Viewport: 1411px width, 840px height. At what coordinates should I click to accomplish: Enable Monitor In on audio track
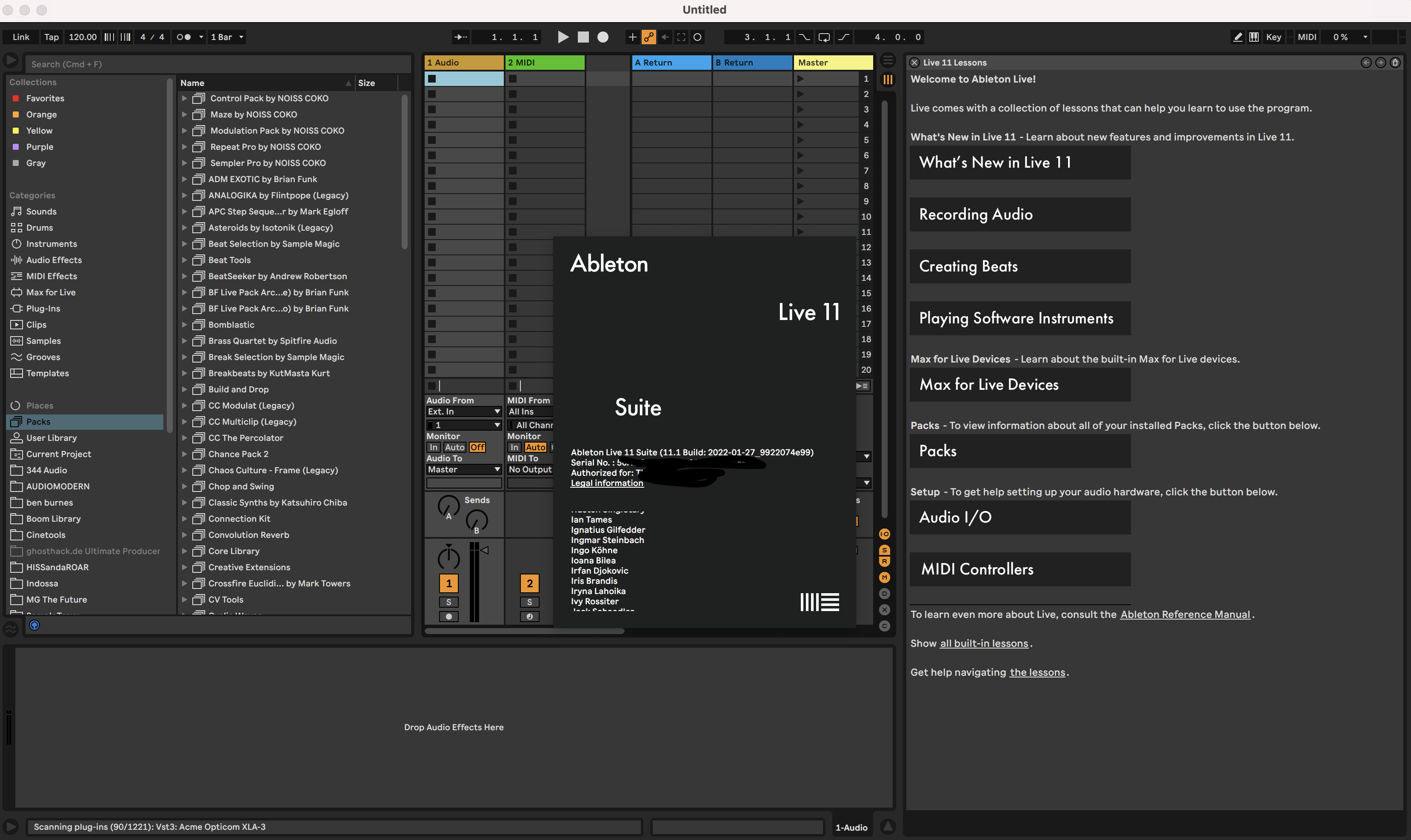pos(434,447)
